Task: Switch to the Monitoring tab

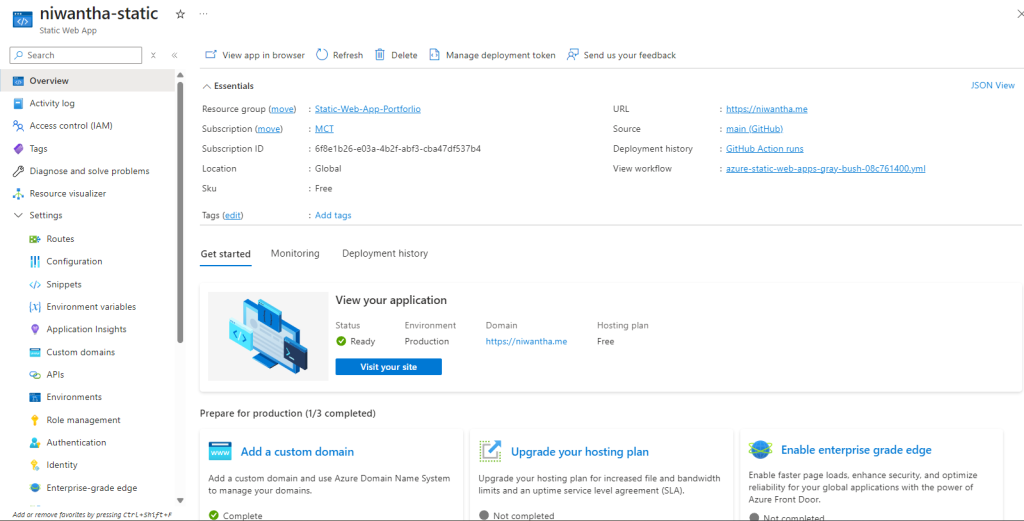Action: (x=295, y=254)
